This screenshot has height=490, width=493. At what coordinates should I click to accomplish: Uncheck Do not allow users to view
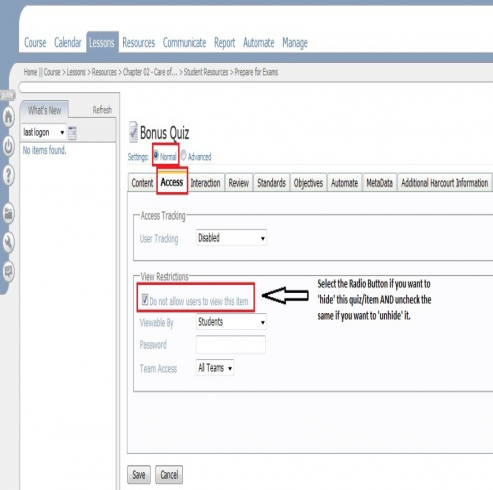coord(145,299)
